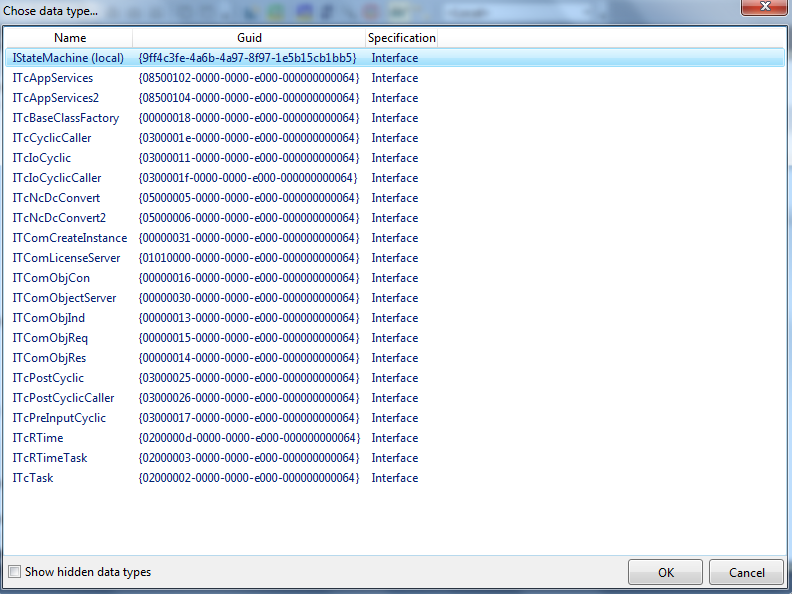Select ITComLicenseServer entry
This screenshot has width=792, height=594.
[66, 258]
